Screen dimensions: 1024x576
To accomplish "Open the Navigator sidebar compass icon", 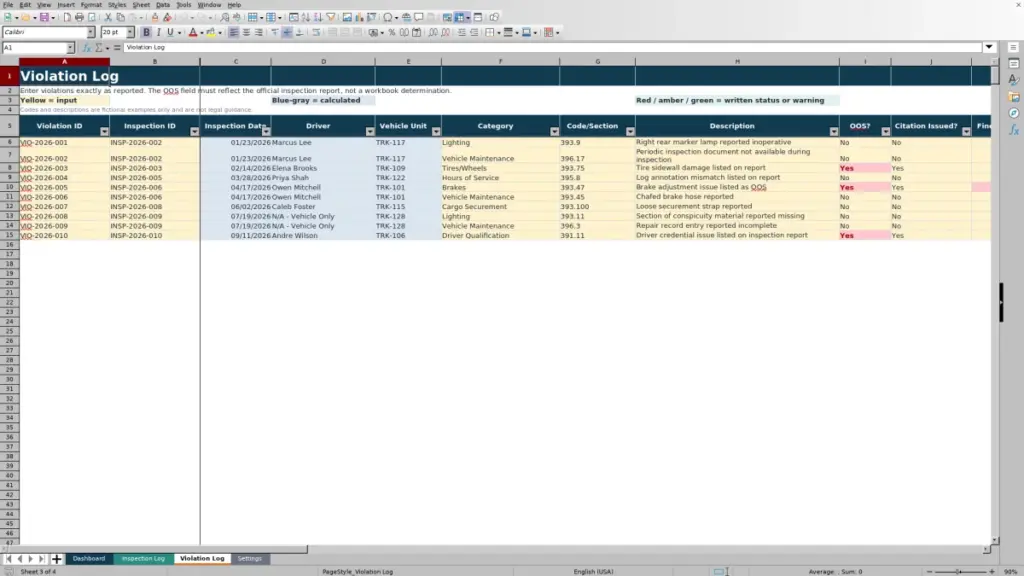I will pyautogui.click(x=1014, y=114).
